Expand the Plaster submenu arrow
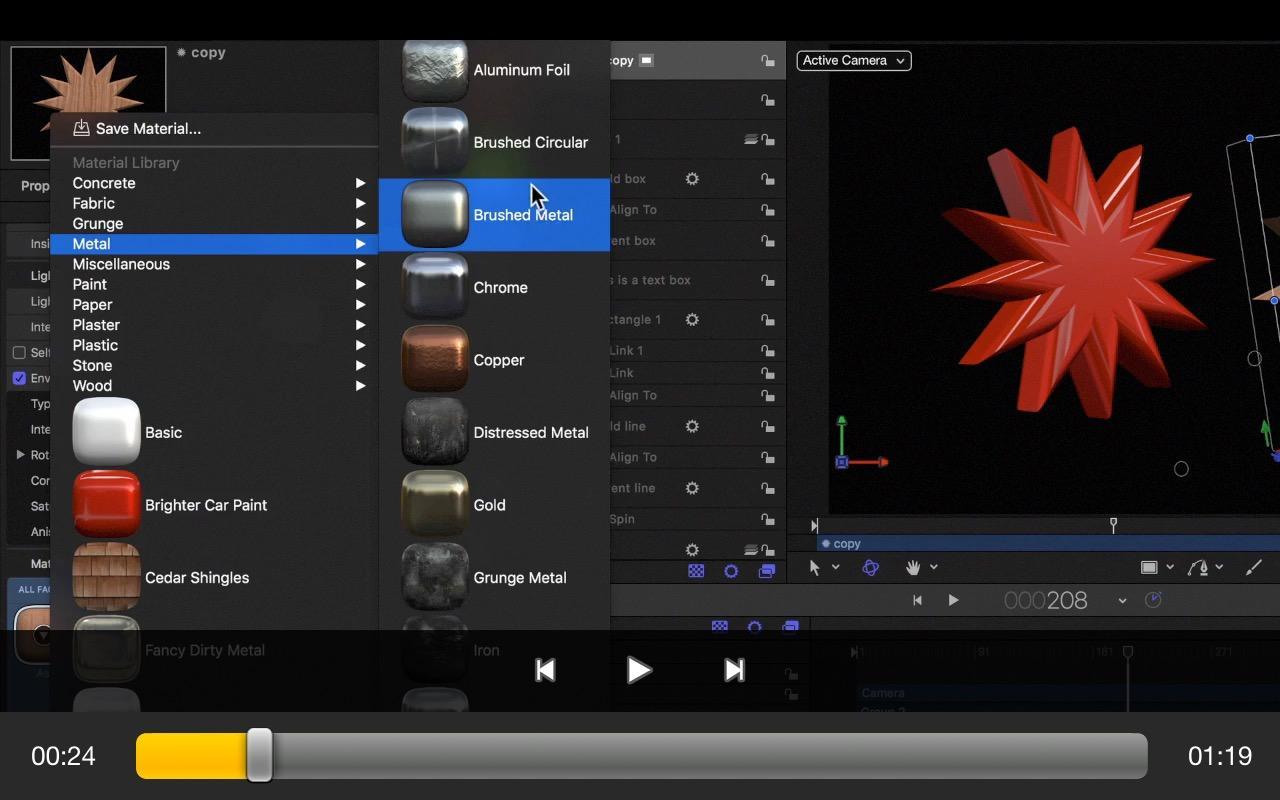 tap(360, 325)
